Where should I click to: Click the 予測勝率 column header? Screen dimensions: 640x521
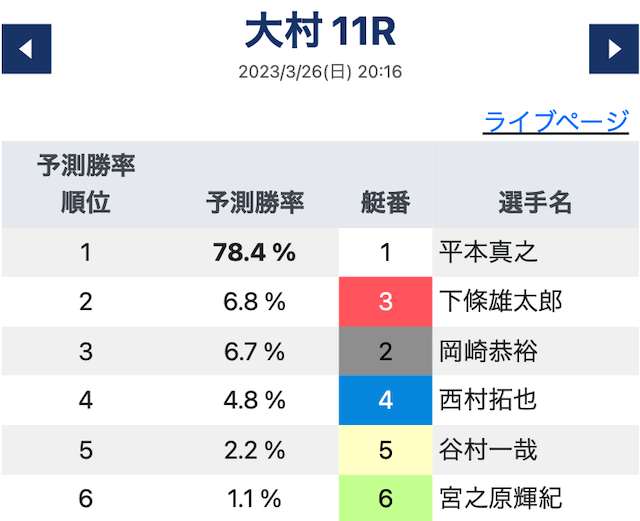255,203
